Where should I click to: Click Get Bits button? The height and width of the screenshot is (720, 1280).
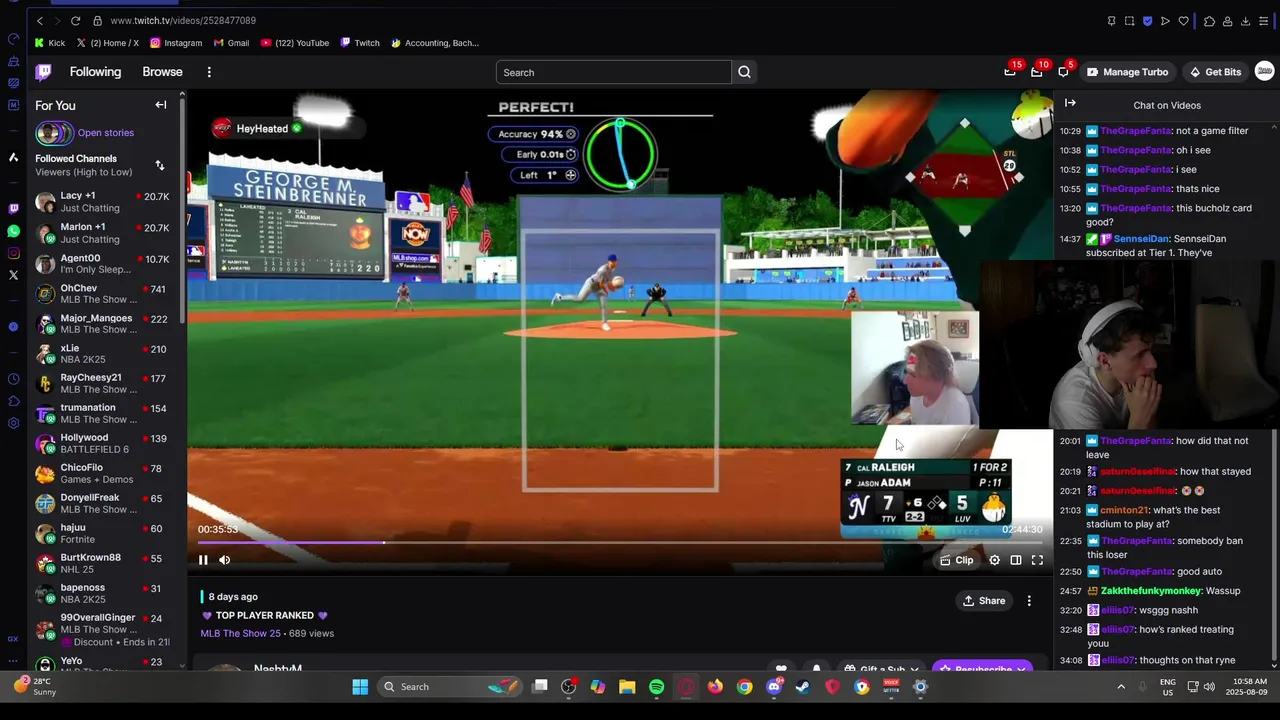[x=1215, y=72]
